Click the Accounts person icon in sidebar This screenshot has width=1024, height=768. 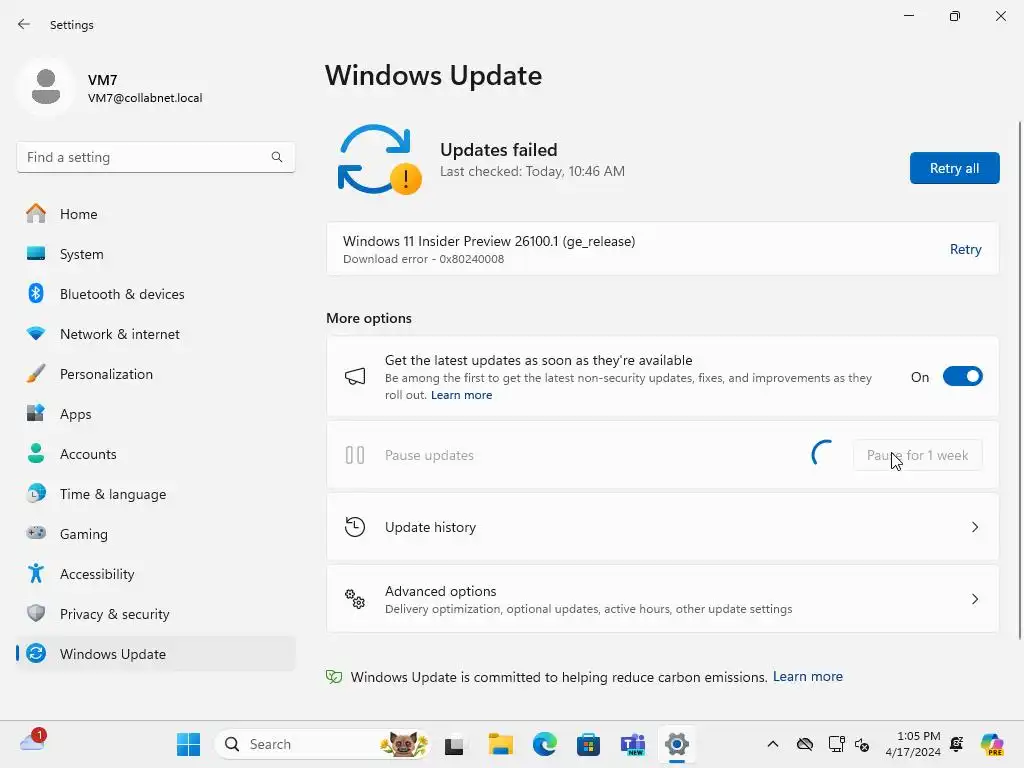pyautogui.click(x=36, y=453)
